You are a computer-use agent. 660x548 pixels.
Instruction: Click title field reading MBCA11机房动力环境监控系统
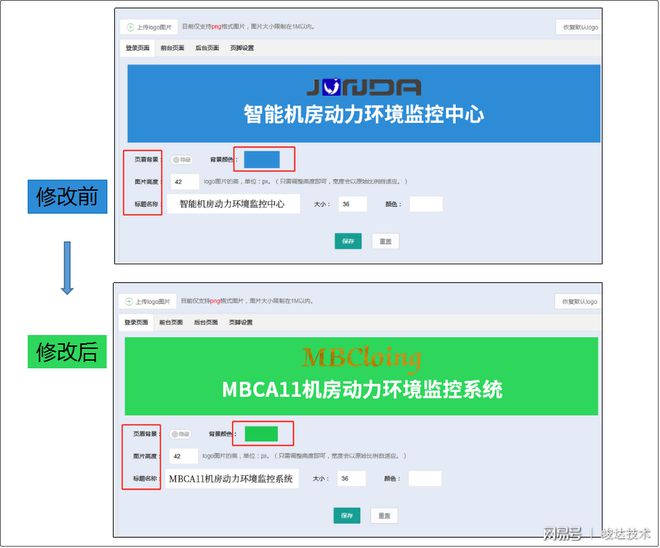(232, 479)
